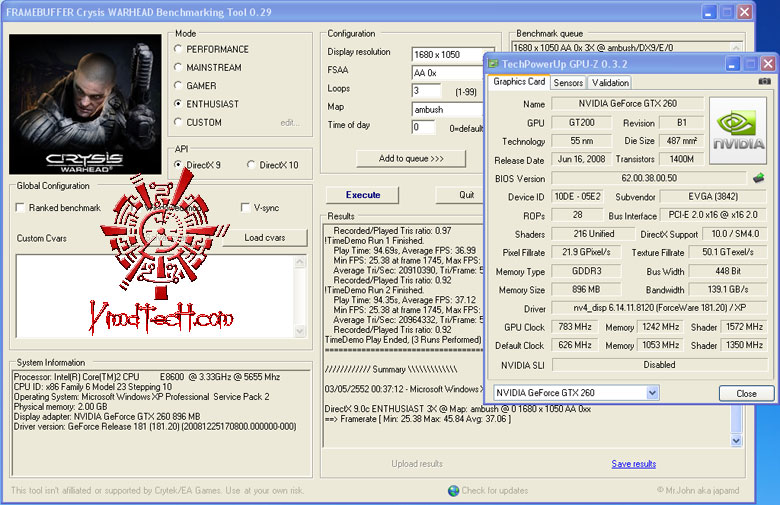Click the Custom Cvars scrollbar up arrow

pos(299,262)
